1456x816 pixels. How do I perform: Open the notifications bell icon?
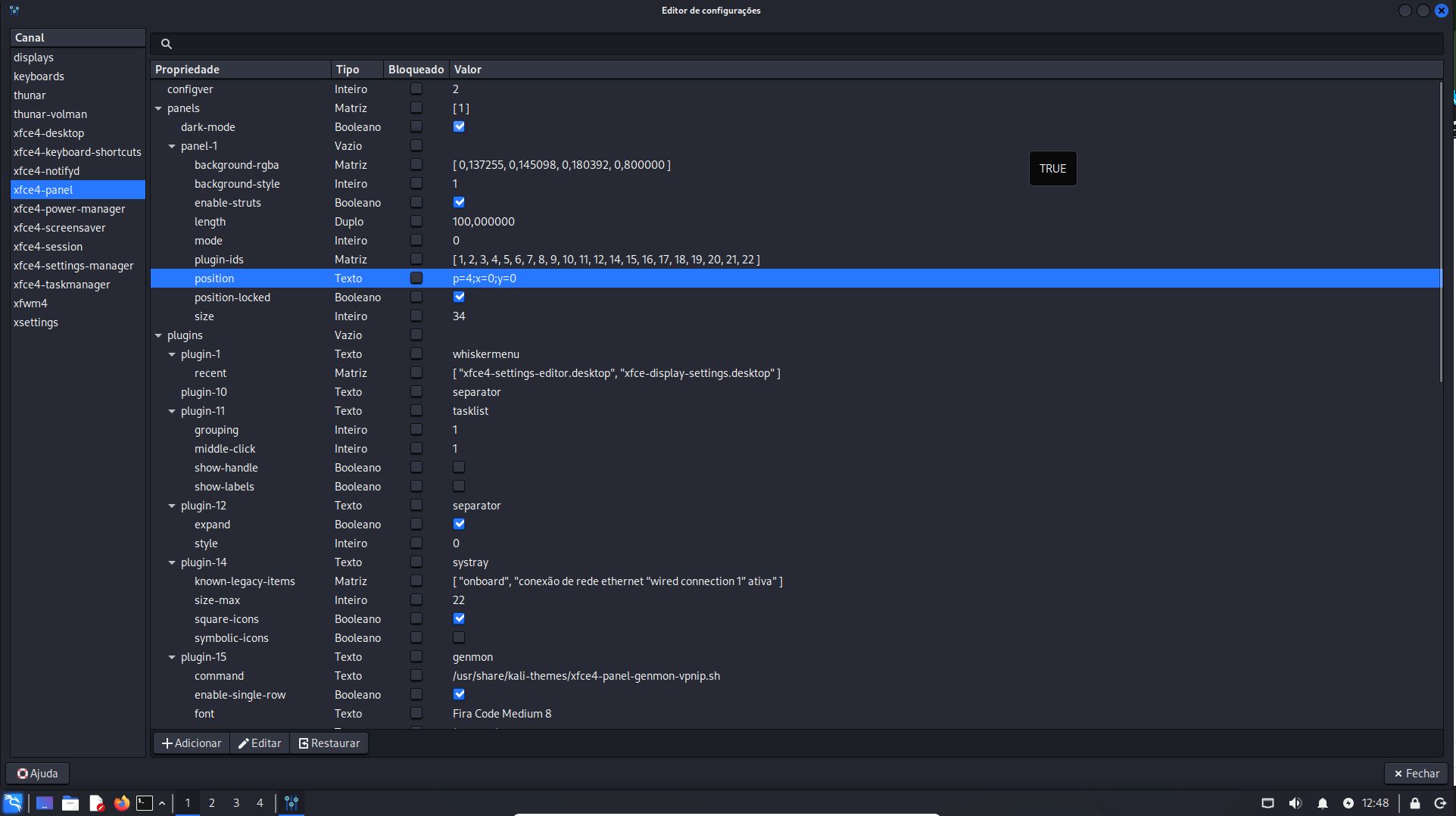click(1323, 803)
